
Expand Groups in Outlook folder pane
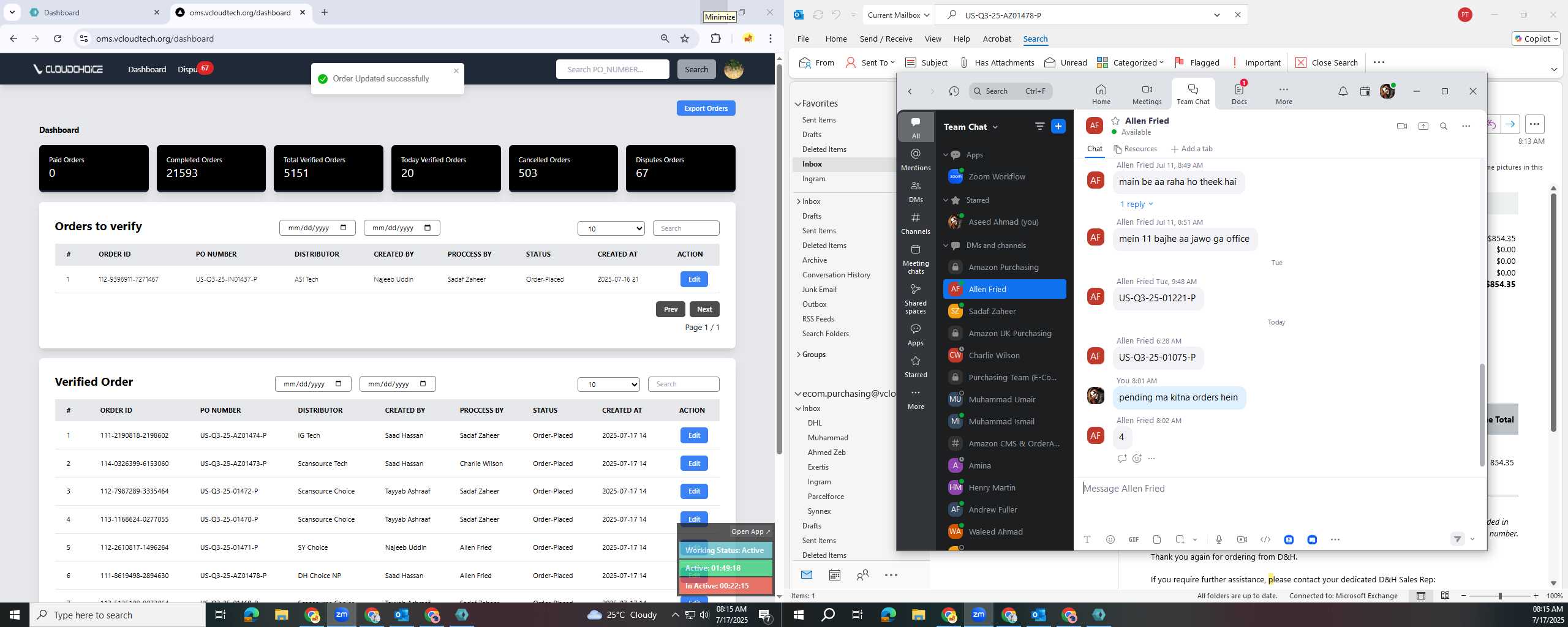(x=799, y=355)
